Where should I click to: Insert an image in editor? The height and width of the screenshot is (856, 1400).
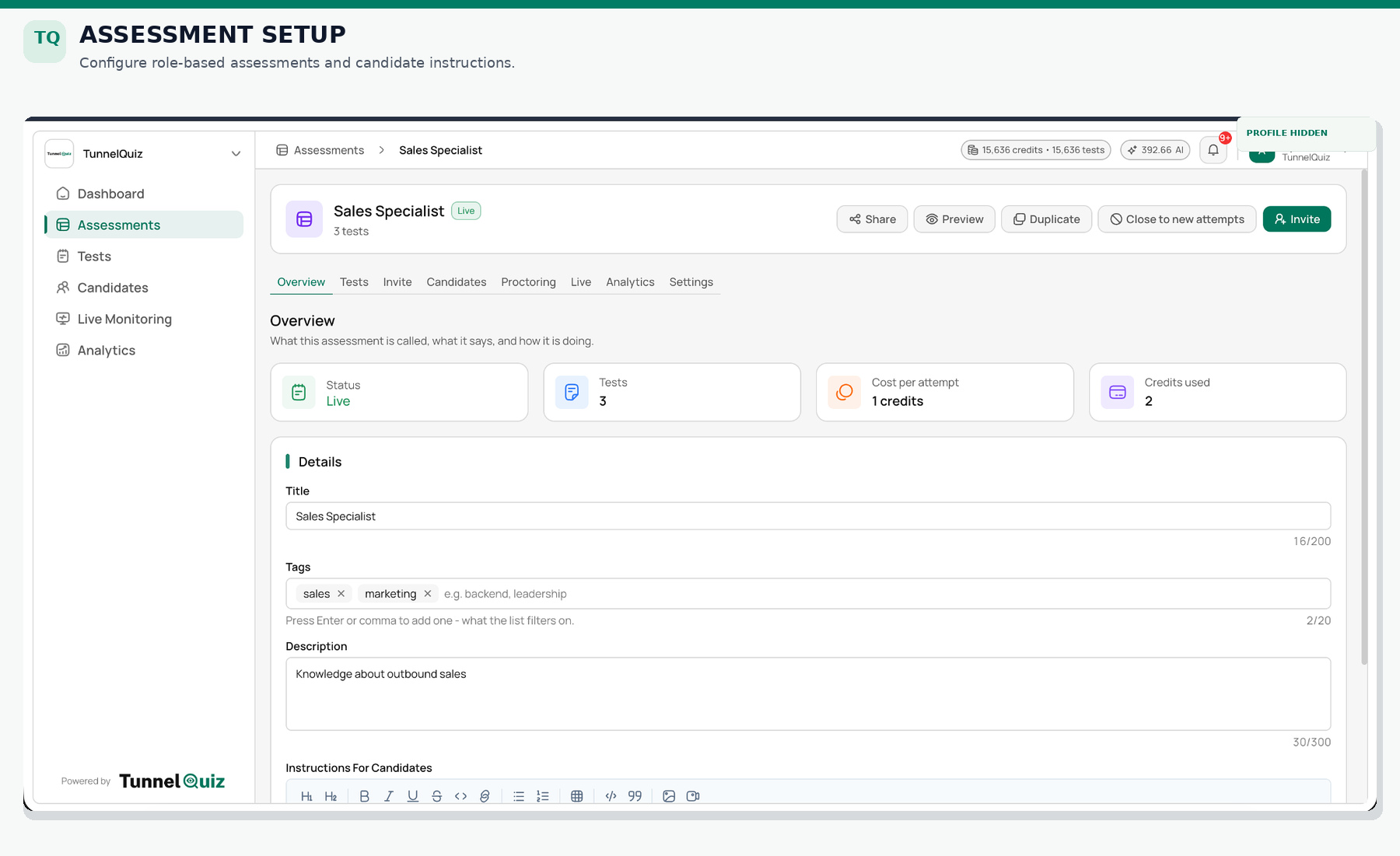(x=669, y=796)
